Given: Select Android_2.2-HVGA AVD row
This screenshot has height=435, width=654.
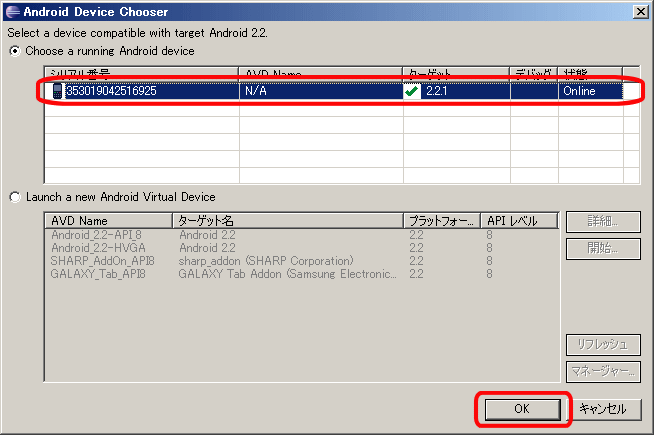Looking at the screenshot, I should [302, 248].
